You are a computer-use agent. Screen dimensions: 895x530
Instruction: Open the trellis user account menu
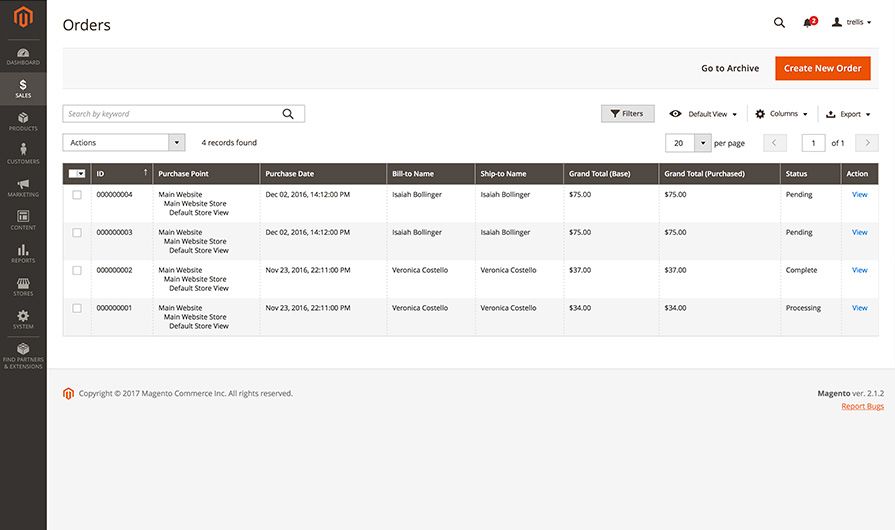coord(852,22)
